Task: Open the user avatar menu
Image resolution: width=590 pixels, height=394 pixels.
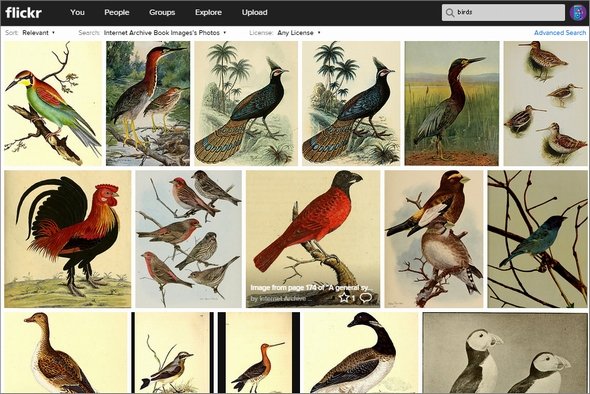Action: [578, 12]
